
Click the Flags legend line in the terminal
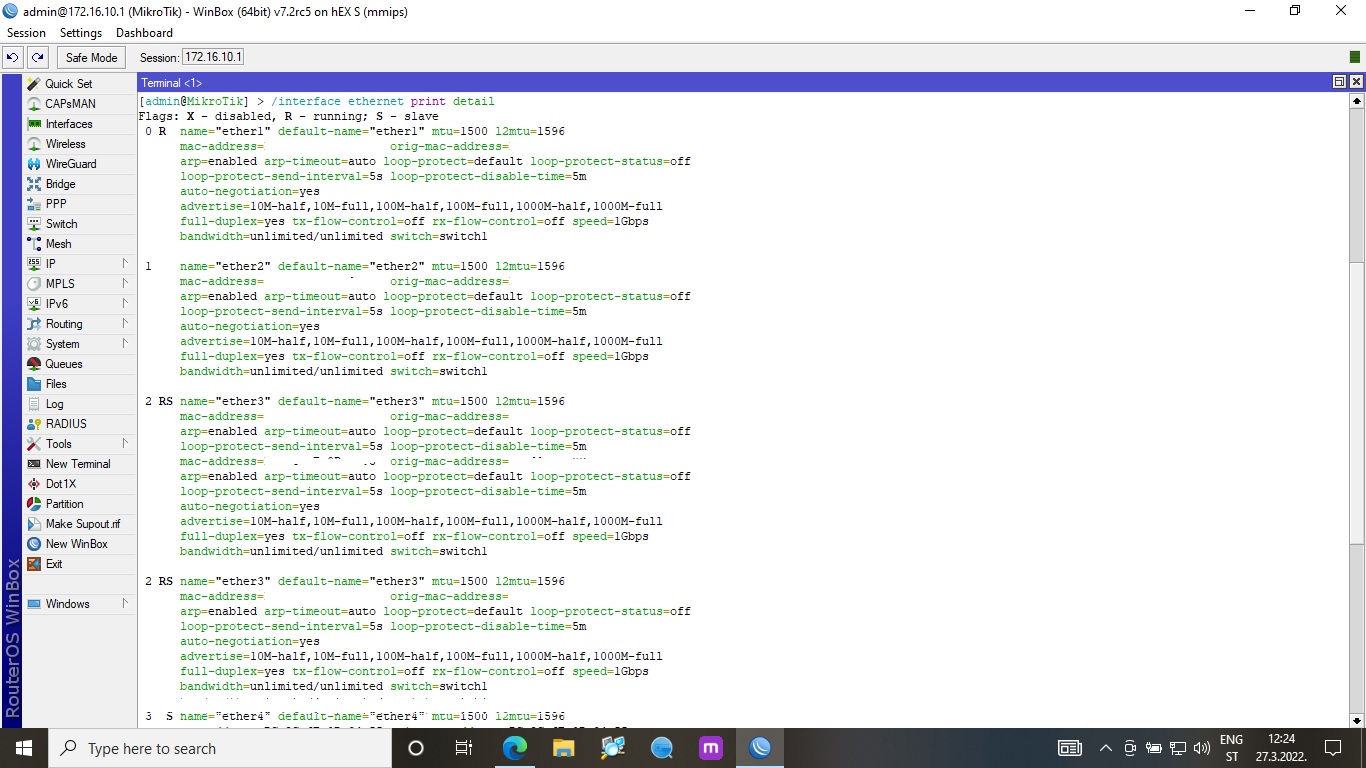coord(288,117)
